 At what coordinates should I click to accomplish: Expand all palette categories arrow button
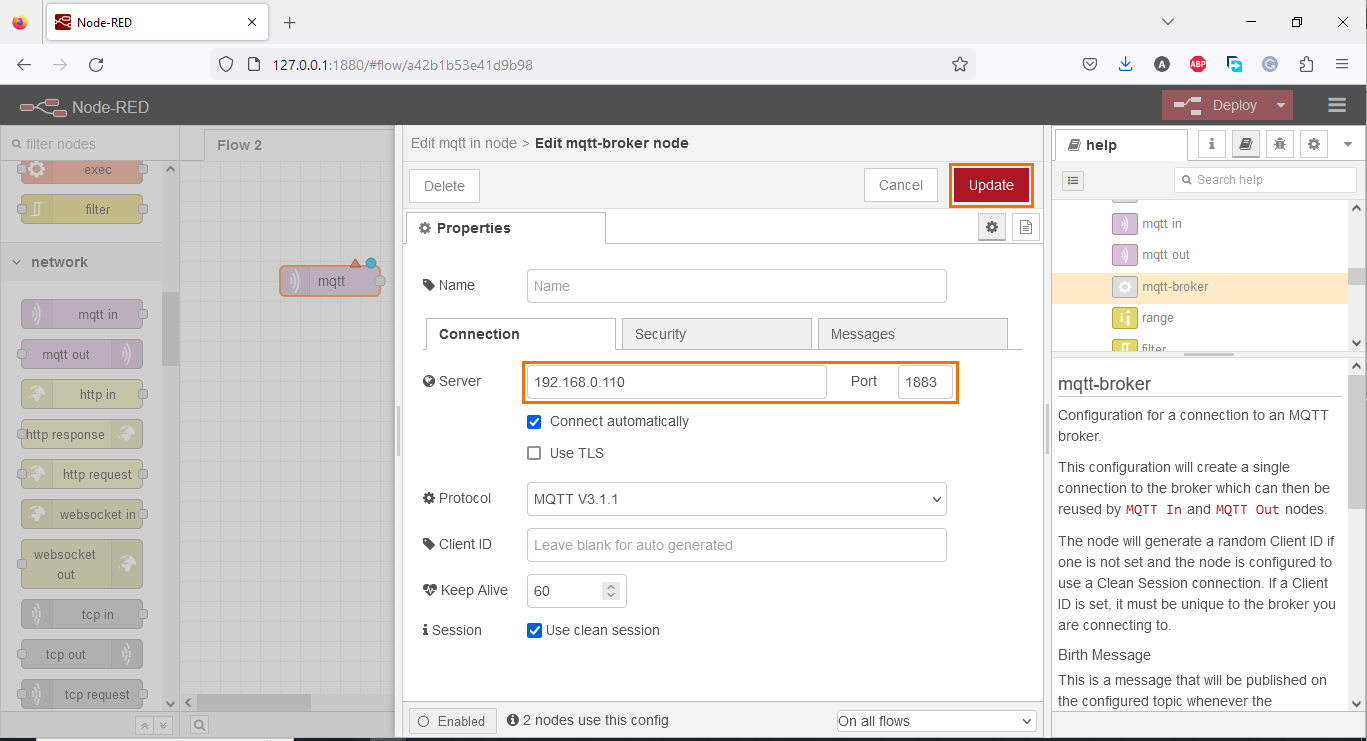click(x=163, y=726)
